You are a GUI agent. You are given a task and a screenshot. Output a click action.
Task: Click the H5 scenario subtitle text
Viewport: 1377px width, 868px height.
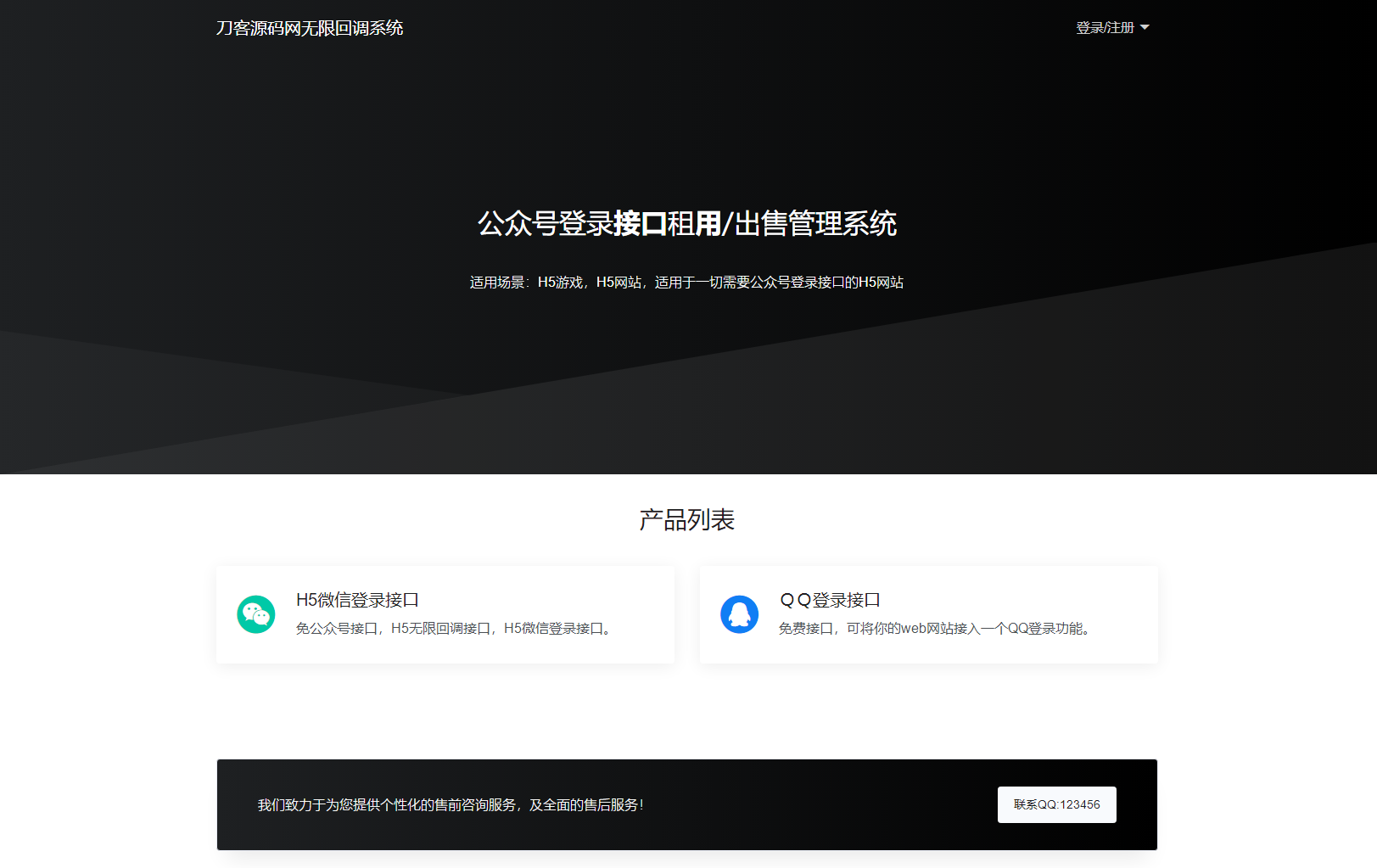(x=687, y=282)
